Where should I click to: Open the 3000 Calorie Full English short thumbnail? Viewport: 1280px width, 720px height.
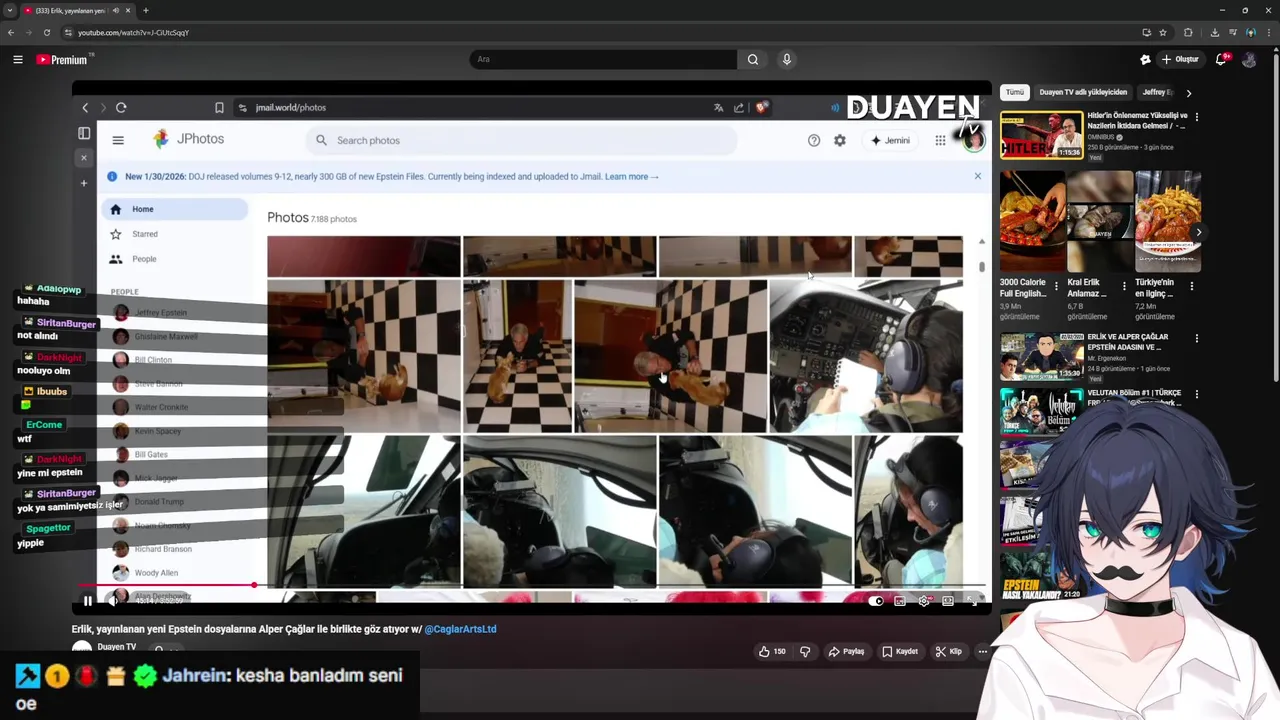coord(1032,221)
